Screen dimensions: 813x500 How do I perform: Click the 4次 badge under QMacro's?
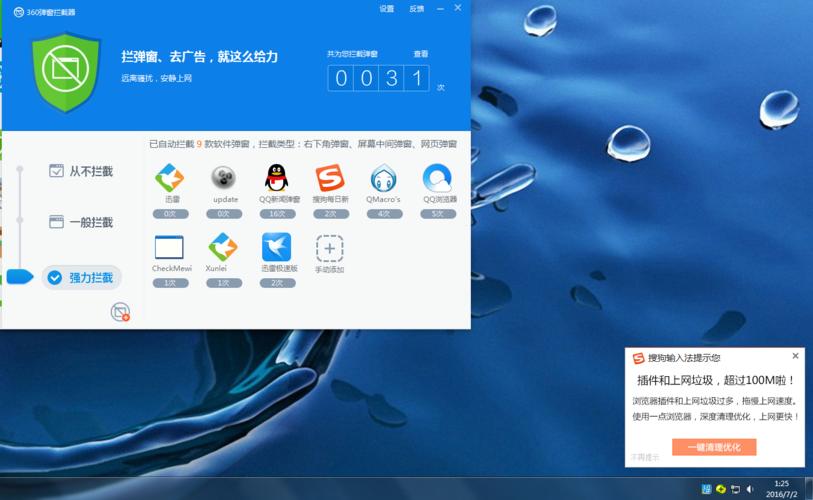384,214
